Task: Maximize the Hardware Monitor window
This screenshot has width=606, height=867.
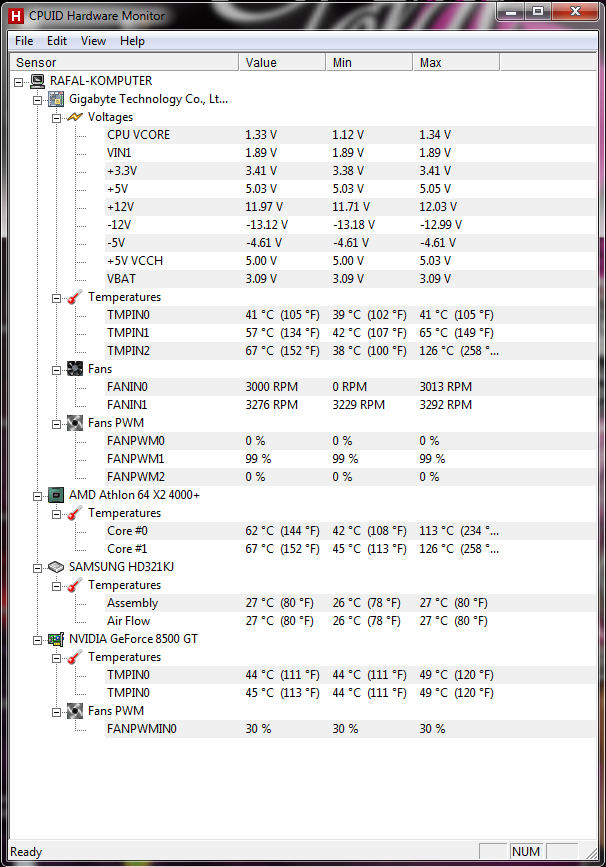Action: (537, 12)
